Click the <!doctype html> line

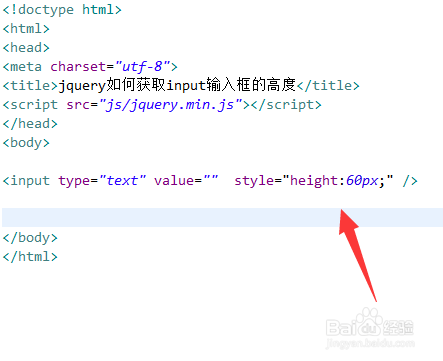click(x=62, y=10)
